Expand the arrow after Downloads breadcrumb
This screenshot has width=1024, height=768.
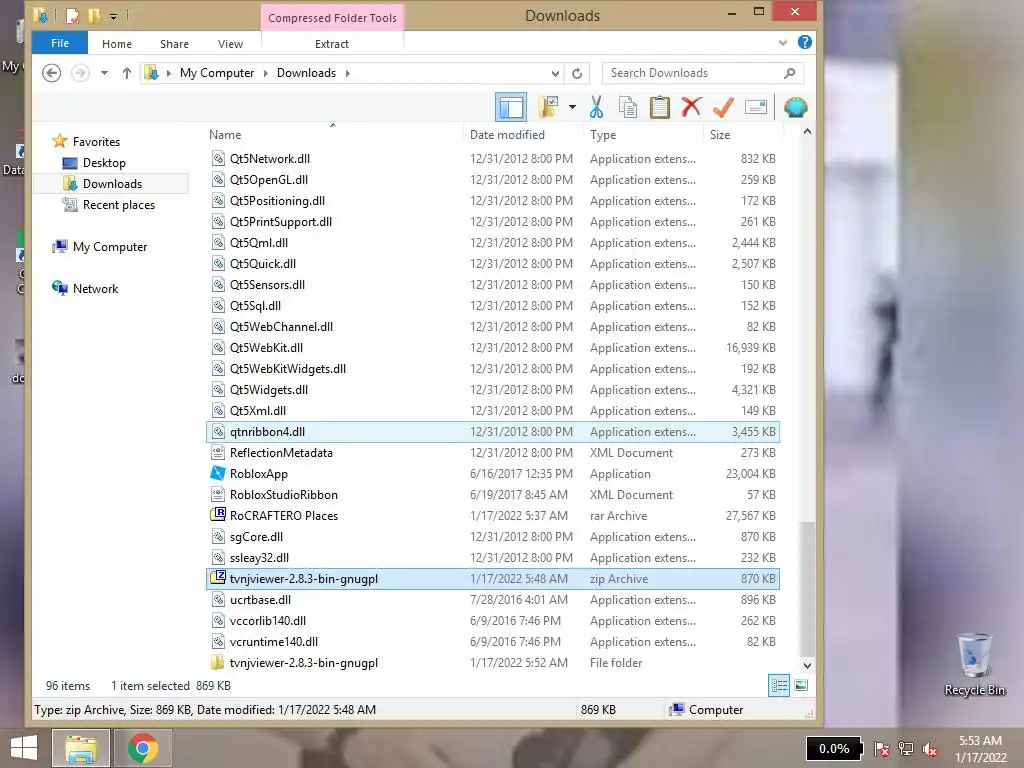[347, 73]
